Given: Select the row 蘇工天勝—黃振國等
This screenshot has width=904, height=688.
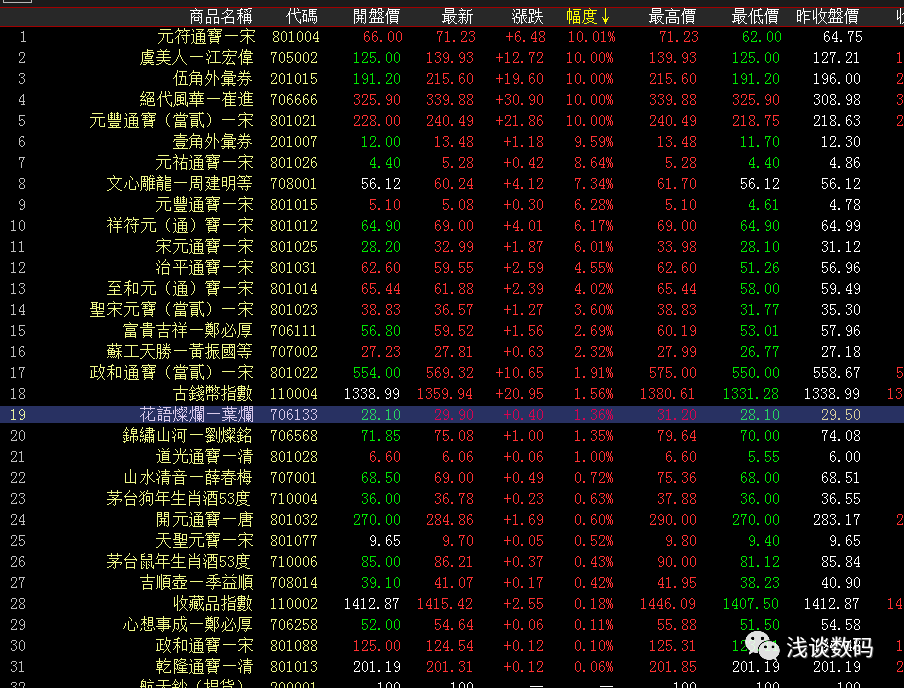Looking at the screenshot, I should [452, 351].
